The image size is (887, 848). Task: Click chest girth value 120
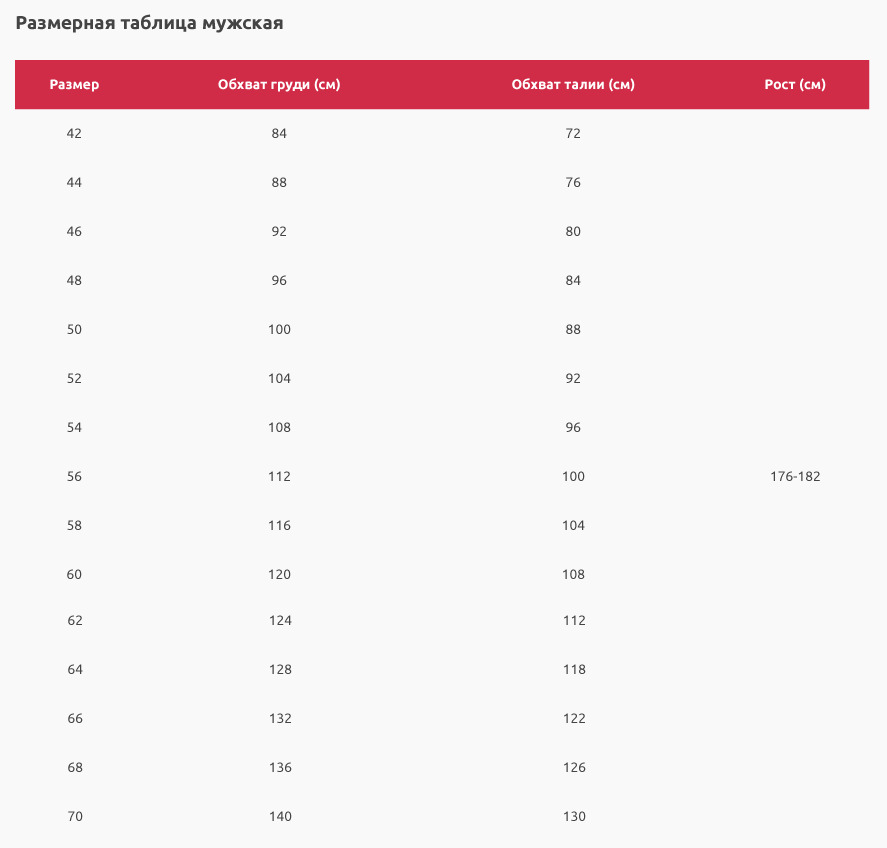coord(279,575)
